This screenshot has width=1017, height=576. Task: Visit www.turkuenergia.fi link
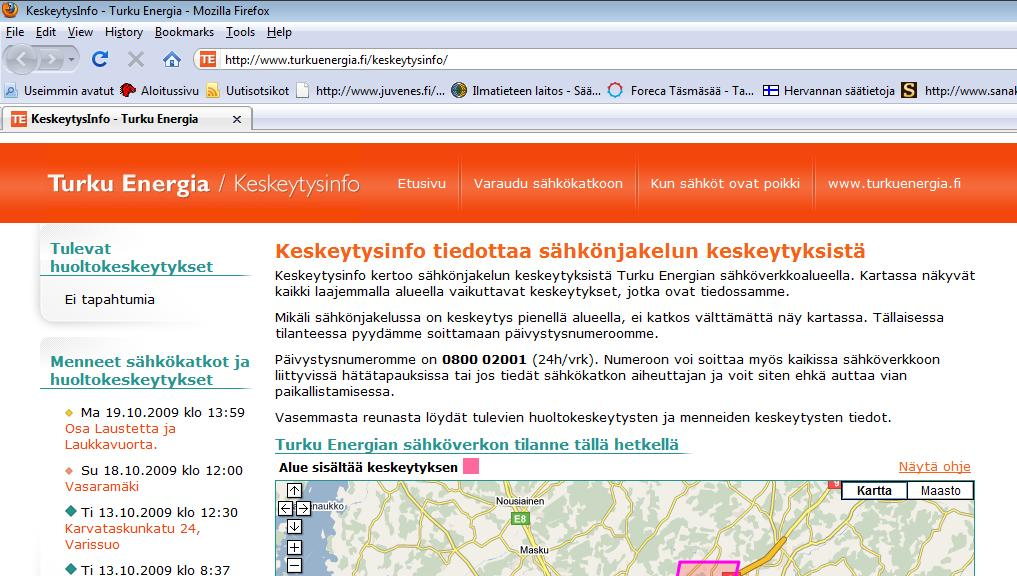pyautogui.click(x=894, y=184)
